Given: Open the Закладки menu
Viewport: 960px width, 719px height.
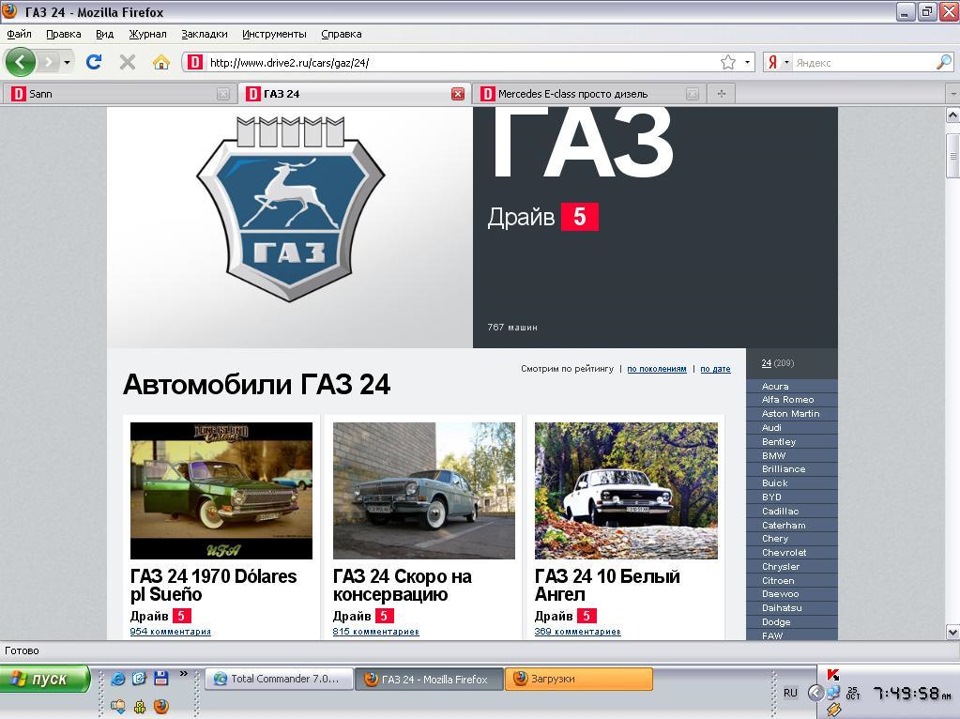Looking at the screenshot, I should pyautogui.click(x=204, y=34).
